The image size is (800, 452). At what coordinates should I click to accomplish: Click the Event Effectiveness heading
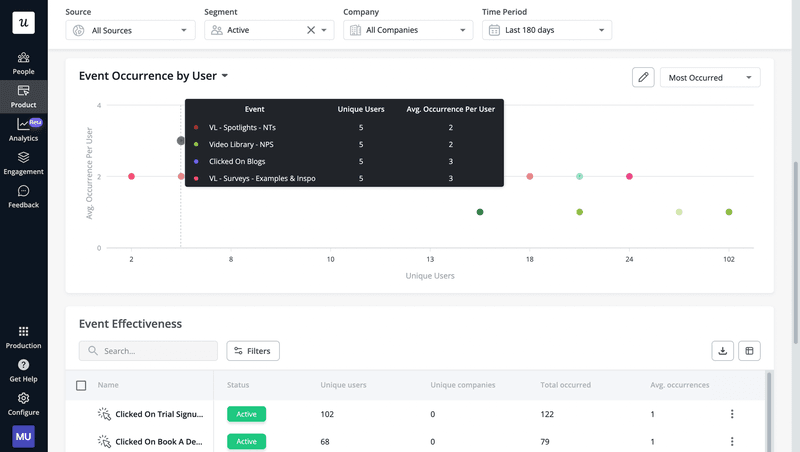point(130,323)
